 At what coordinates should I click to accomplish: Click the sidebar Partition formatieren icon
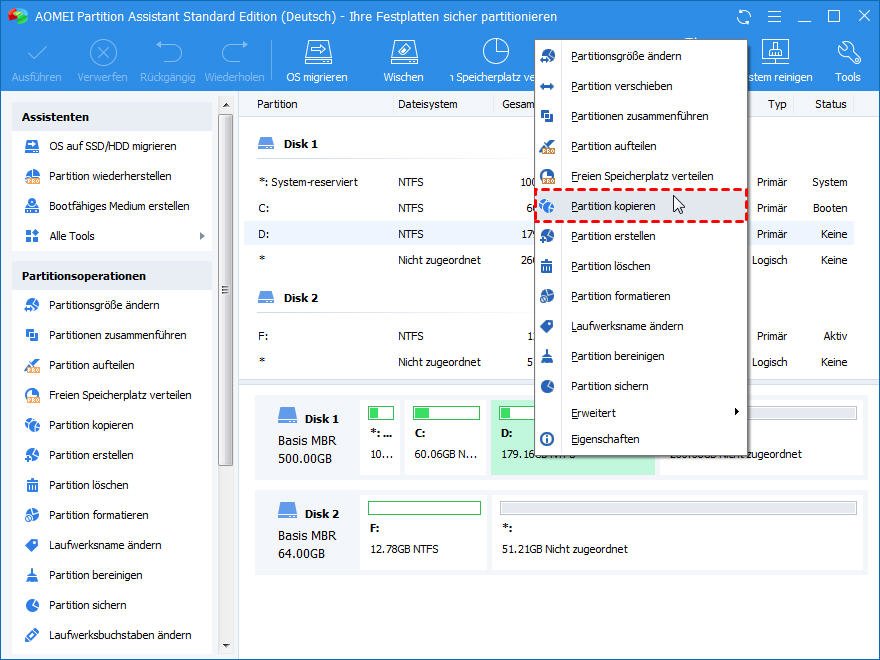pyautogui.click(x=32, y=515)
